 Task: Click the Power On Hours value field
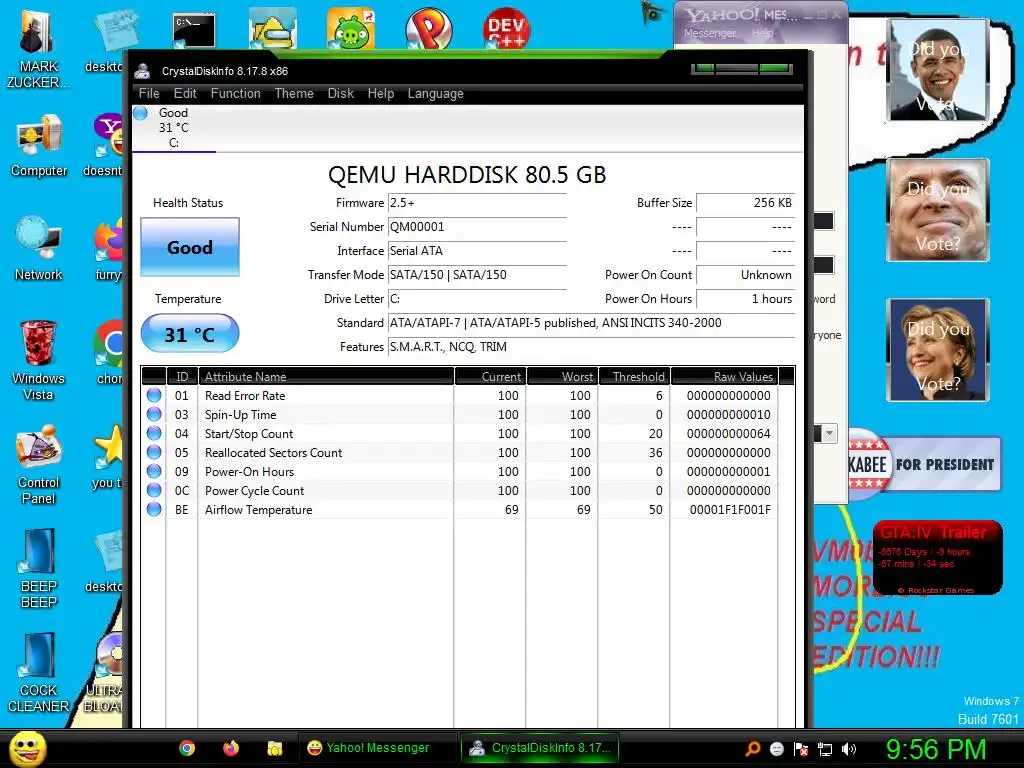click(x=745, y=298)
